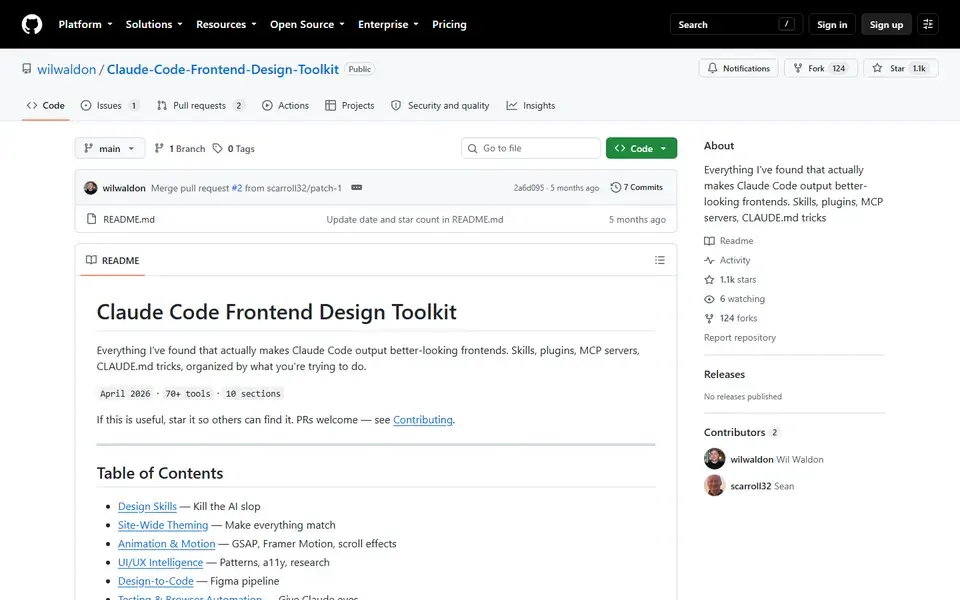Click the slash shortcut key in search
The height and width of the screenshot is (600, 960).
(x=786, y=24)
